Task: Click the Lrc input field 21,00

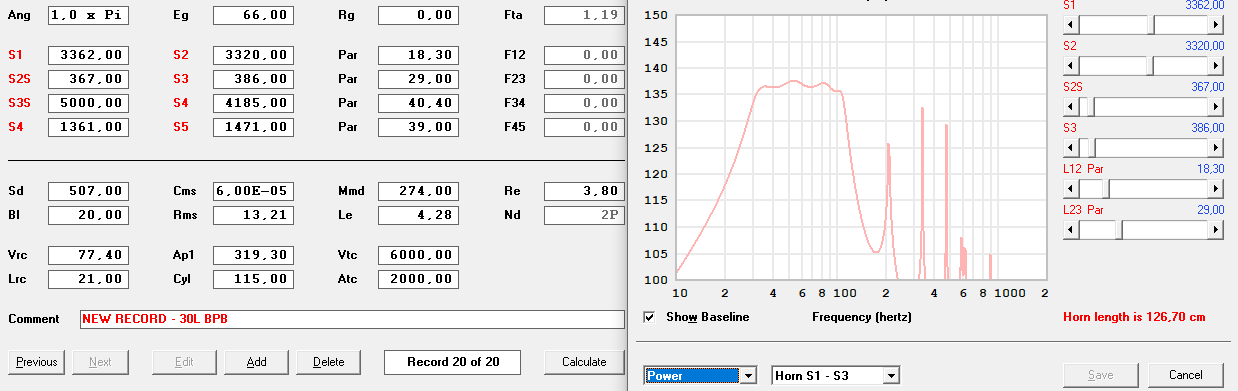Action: tap(88, 279)
